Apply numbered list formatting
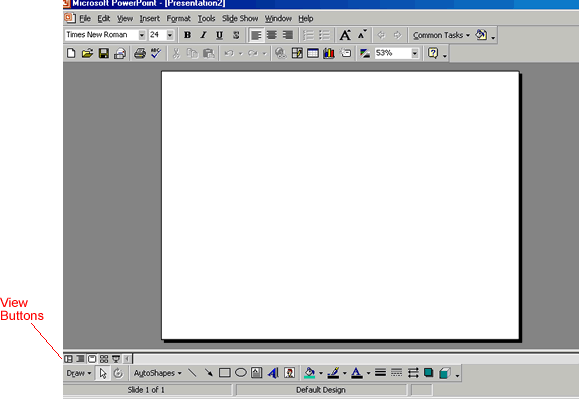The width and height of the screenshot is (579, 399). pyautogui.click(x=308, y=35)
